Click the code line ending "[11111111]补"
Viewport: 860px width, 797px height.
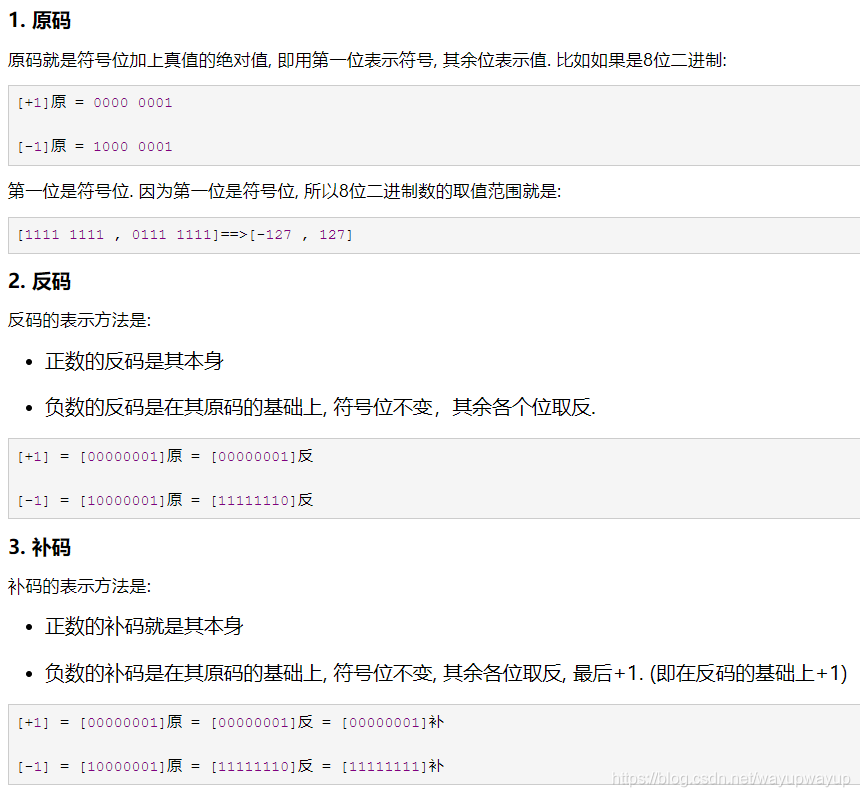(230, 766)
